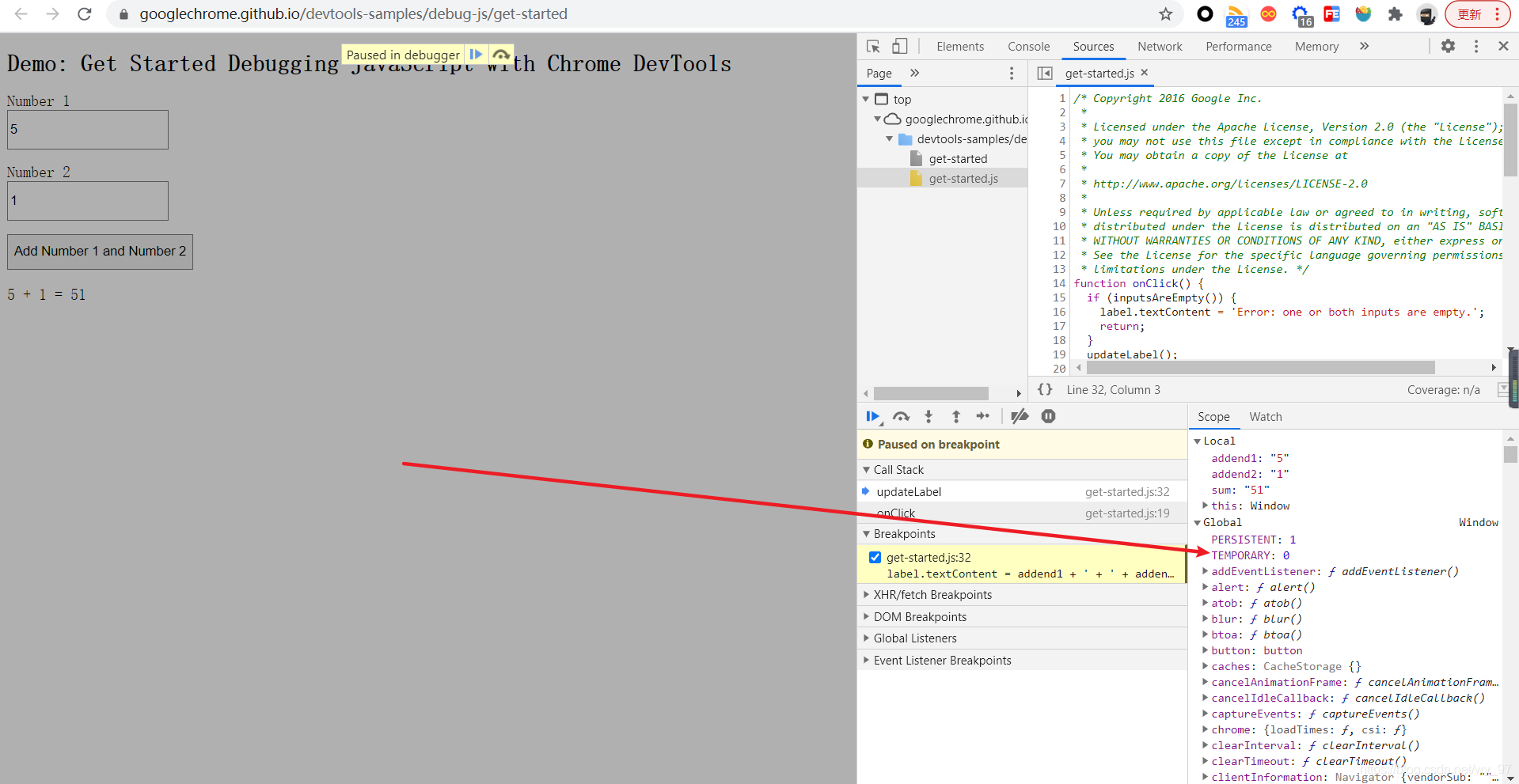Switch to the Console tab

[1028, 47]
